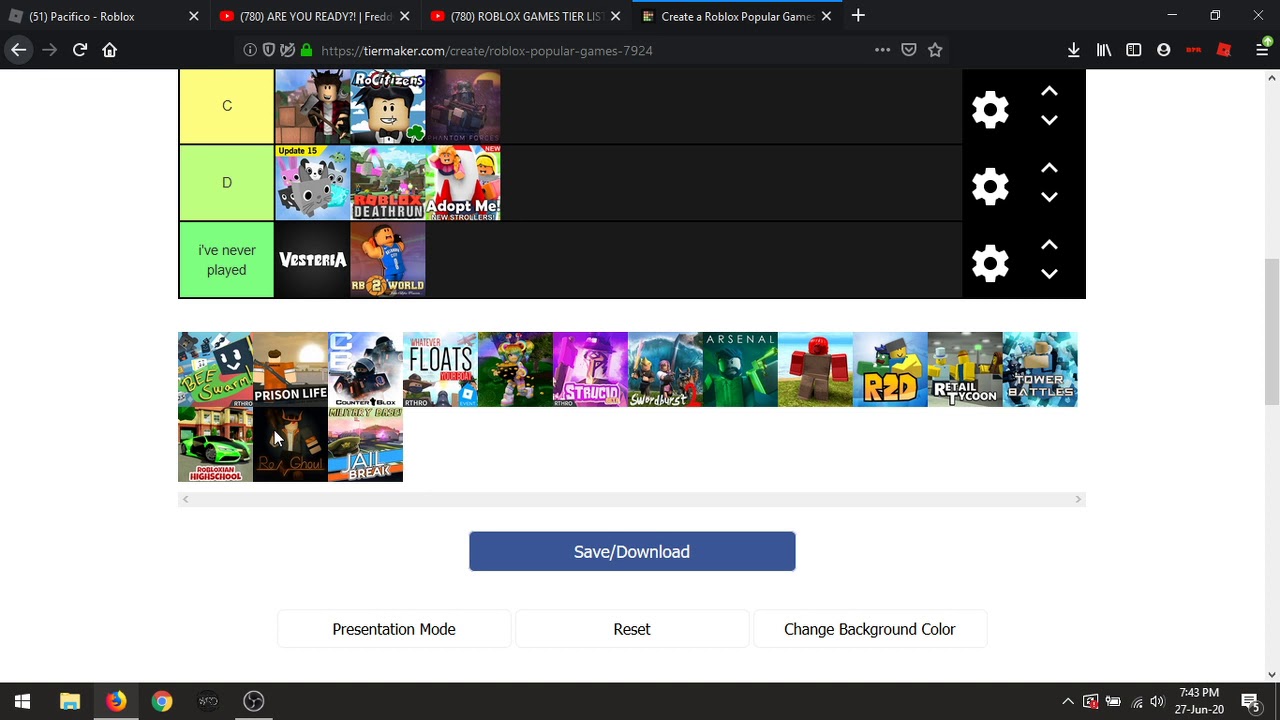
Task: Select the Counter Blox game thumbnail
Action: click(x=365, y=369)
